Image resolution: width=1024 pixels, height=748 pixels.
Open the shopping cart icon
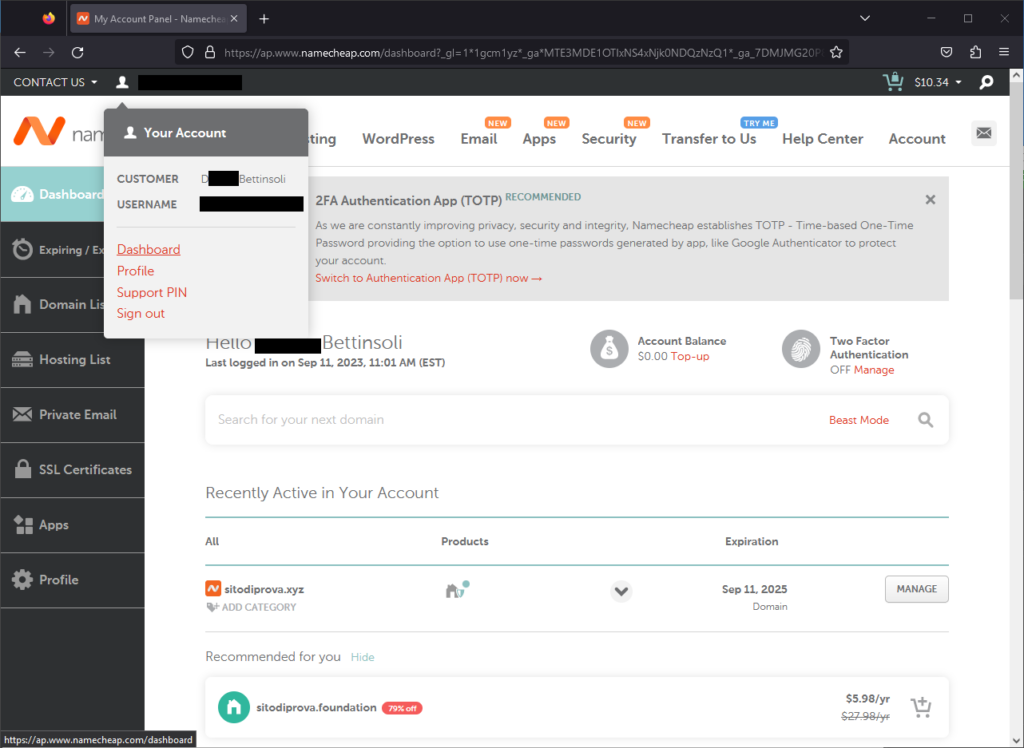click(893, 82)
